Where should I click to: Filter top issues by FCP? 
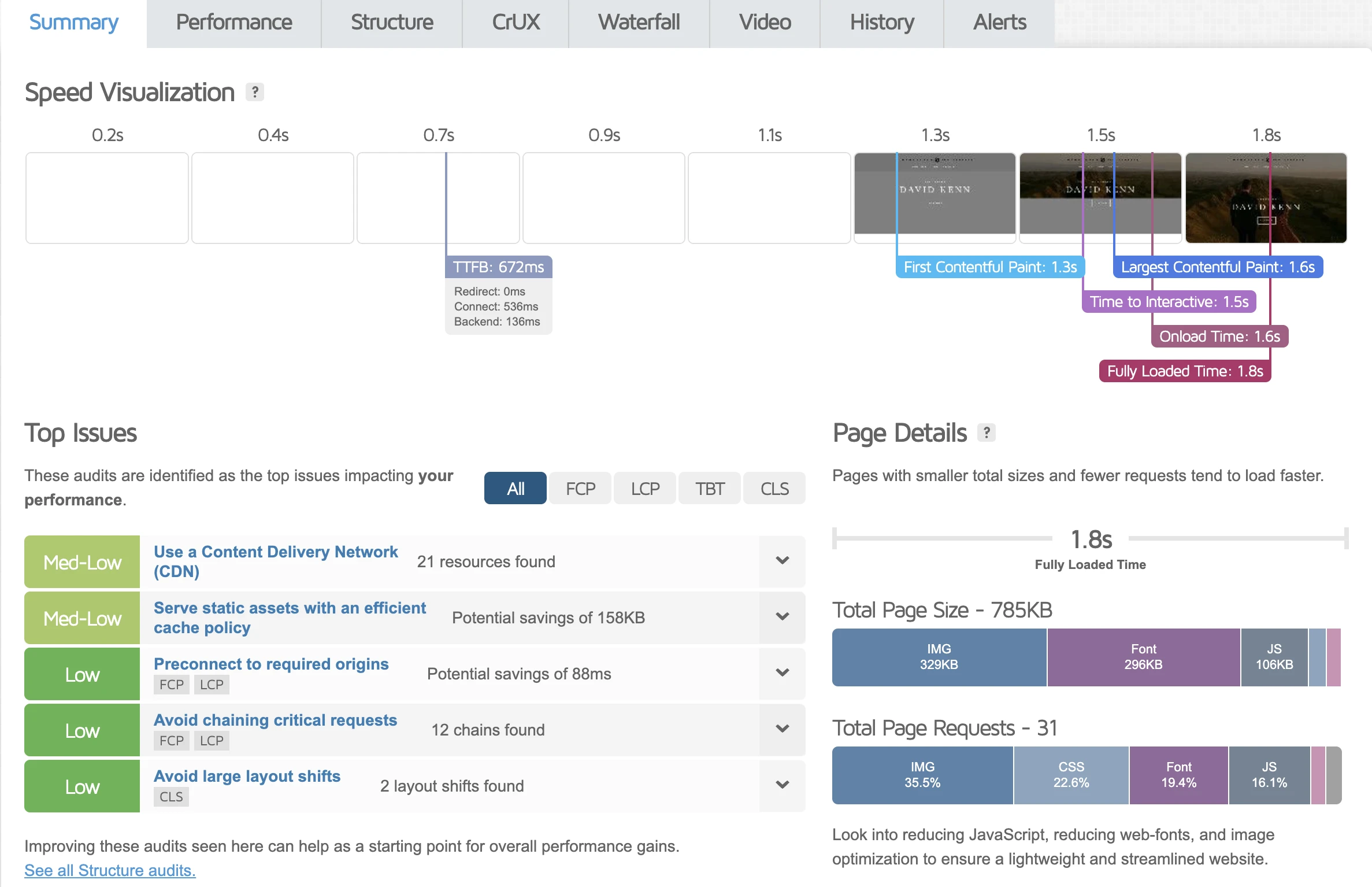[580, 488]
